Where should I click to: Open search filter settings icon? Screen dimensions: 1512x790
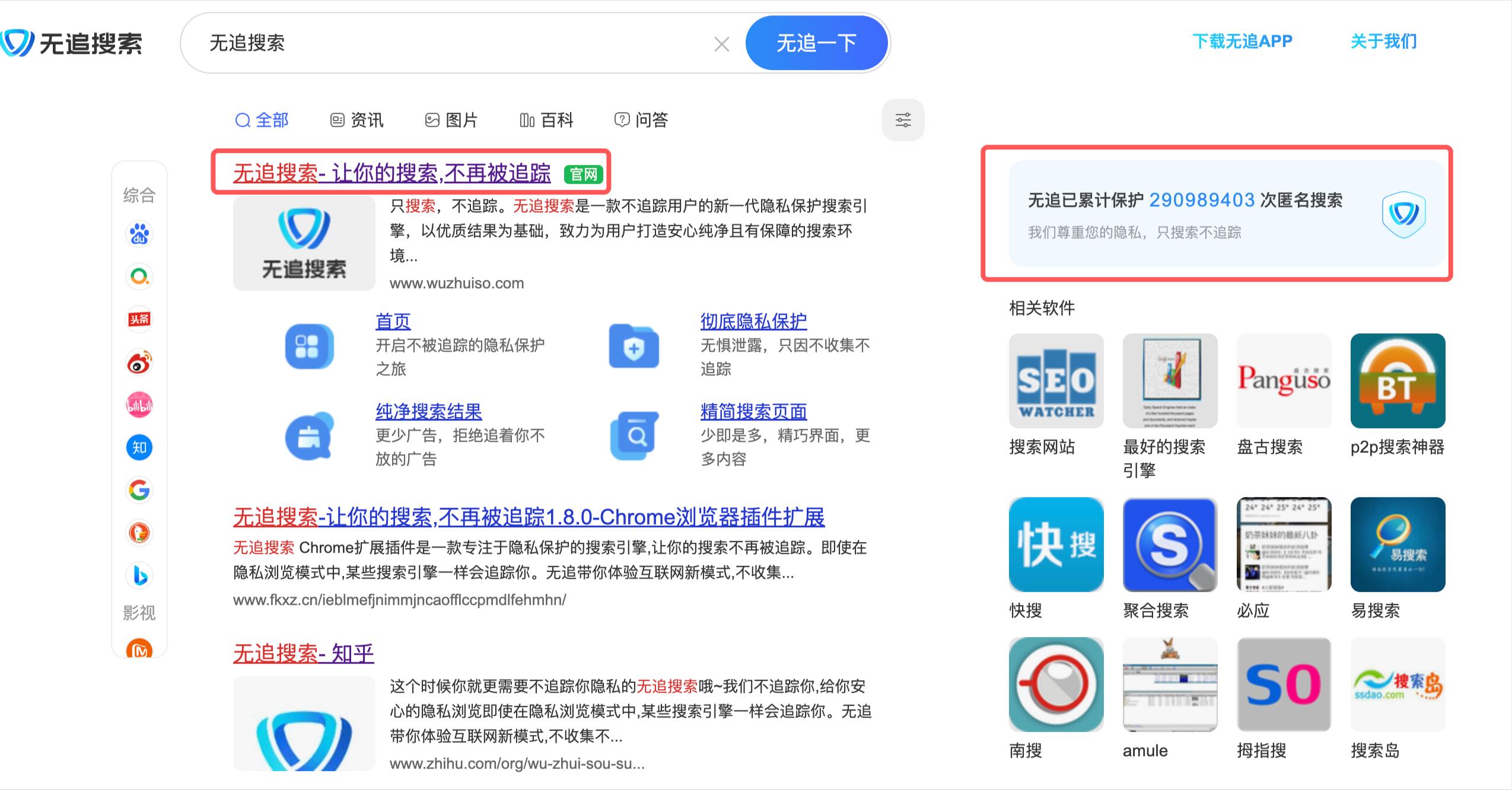[x=903, y=120]
